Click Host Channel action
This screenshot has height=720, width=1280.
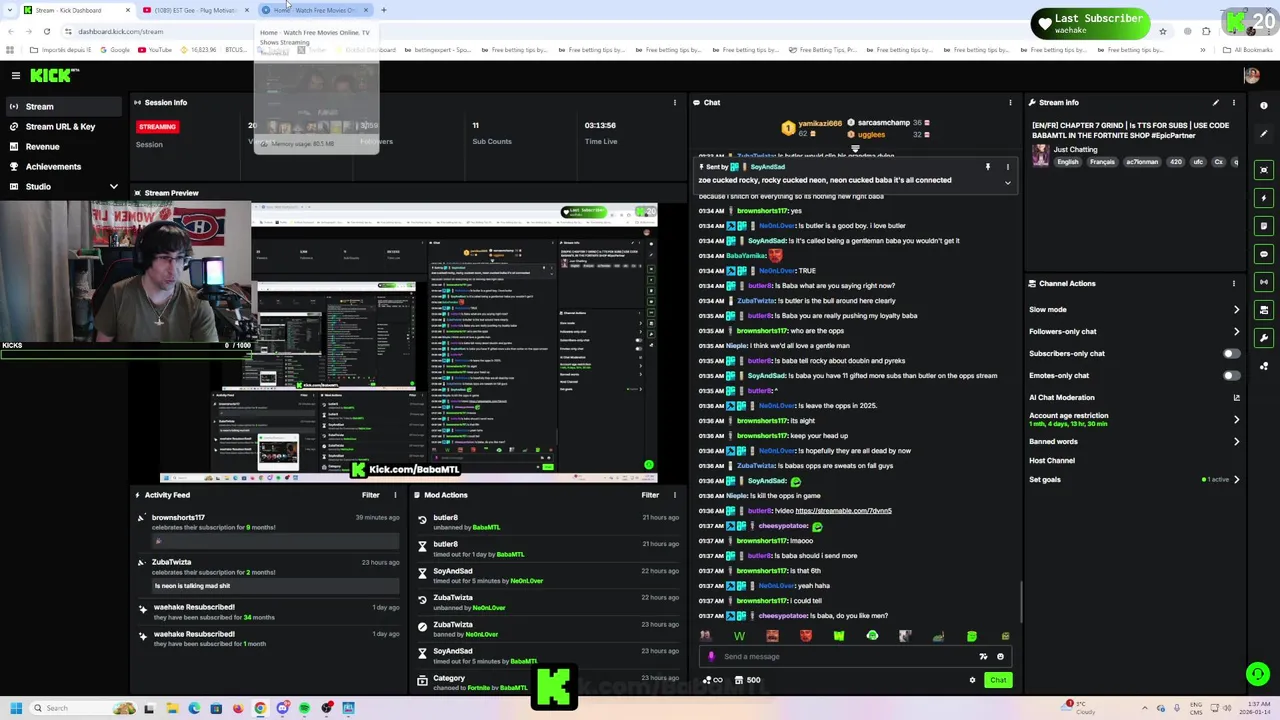click(x=1052, y=461)
